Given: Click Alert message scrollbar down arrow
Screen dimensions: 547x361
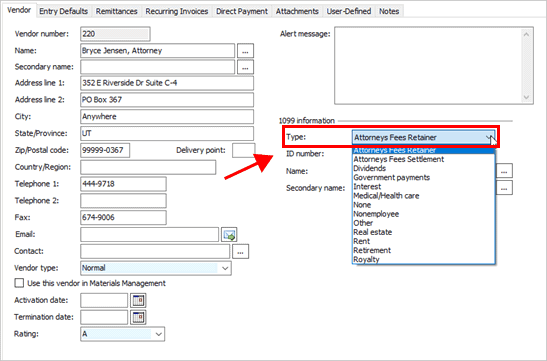Looking at the screenshot, I should (x=526, y=97).
